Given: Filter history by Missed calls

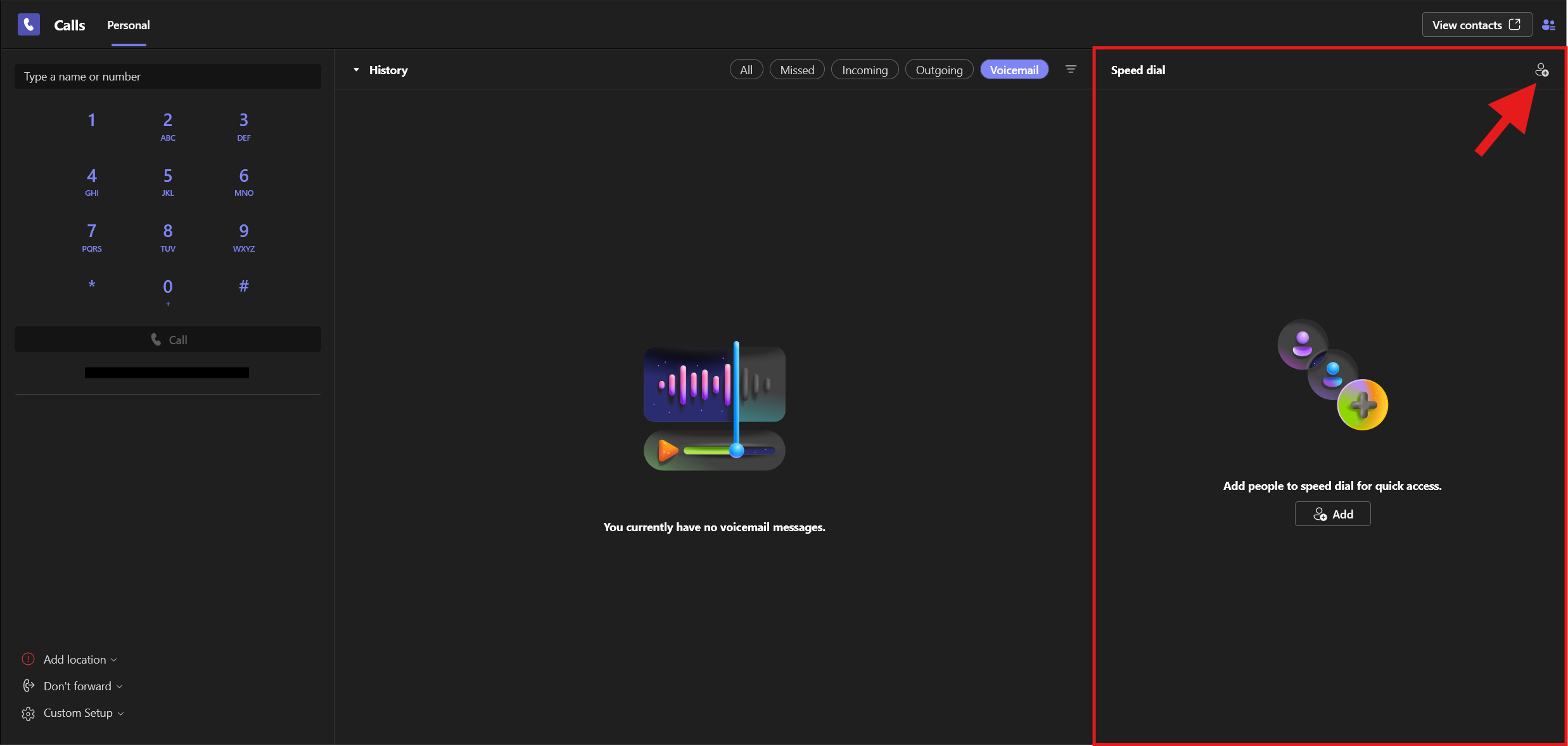Looking at the screenshot, I should point(797,70).
